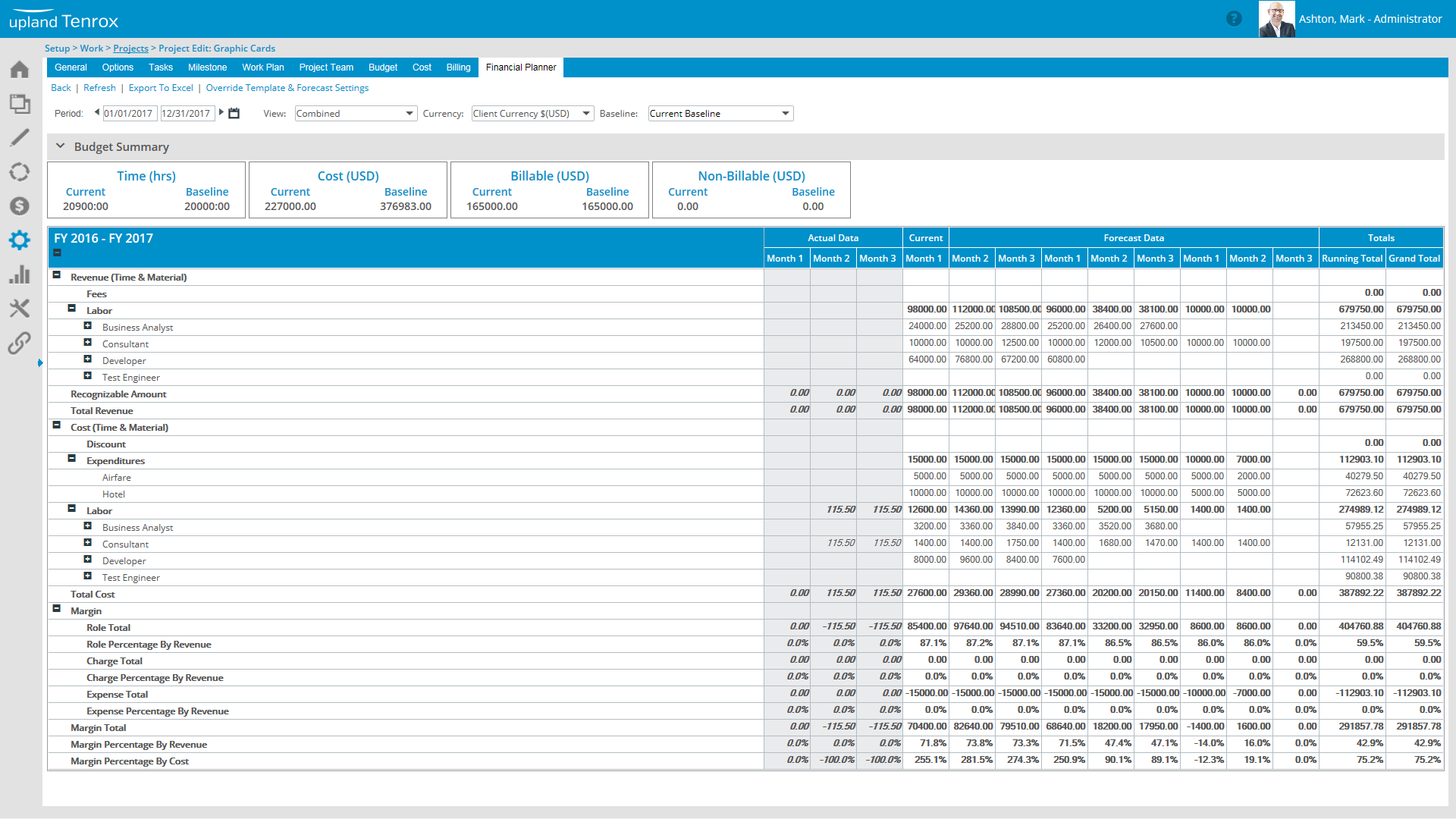This screenshot has width=1456, height=819.
Task: Click the Home icon in sidebar
Action: coord(20,70)
